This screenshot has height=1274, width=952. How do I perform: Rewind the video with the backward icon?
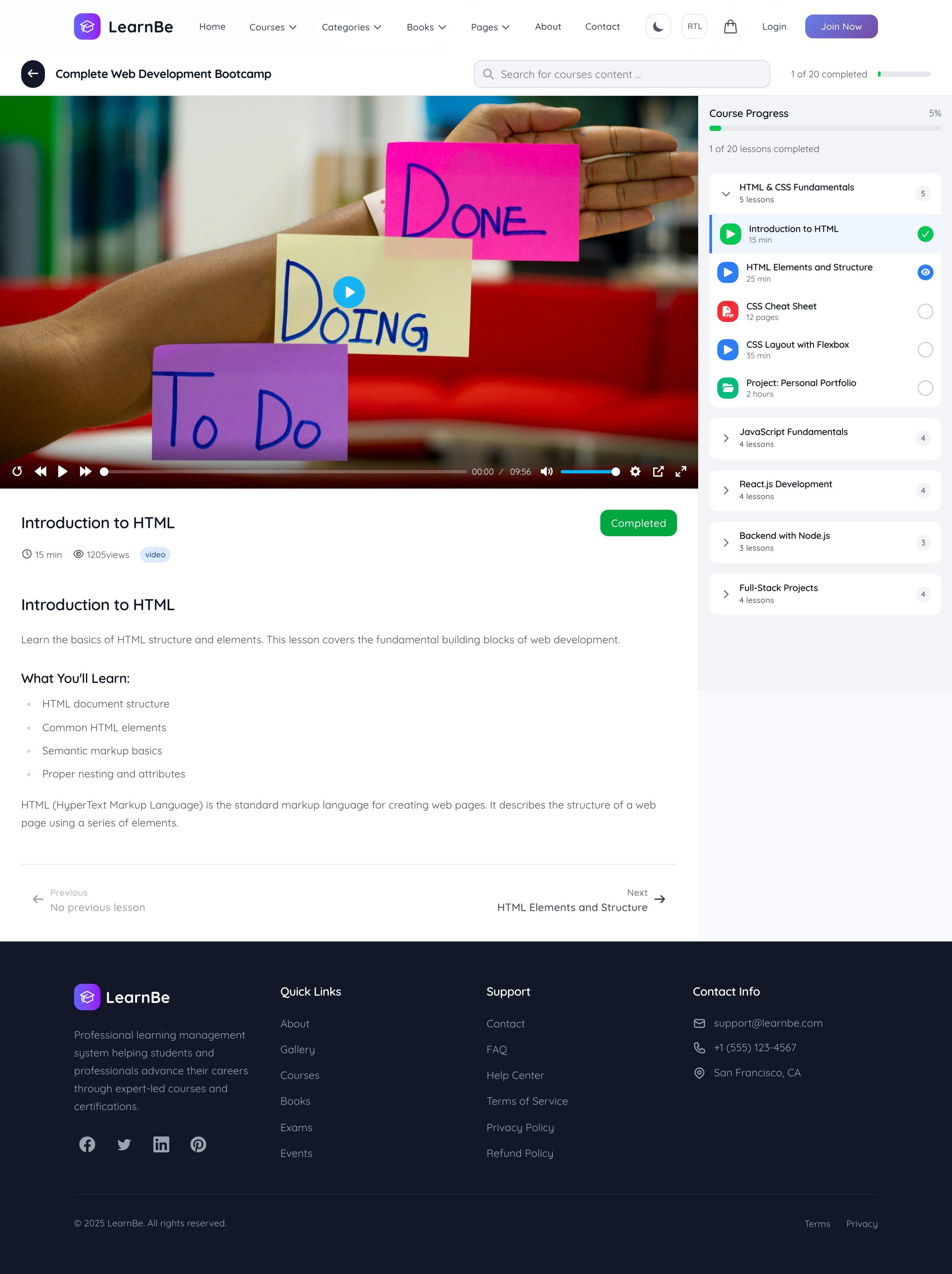pyautogui.click(x=40, y=472)
